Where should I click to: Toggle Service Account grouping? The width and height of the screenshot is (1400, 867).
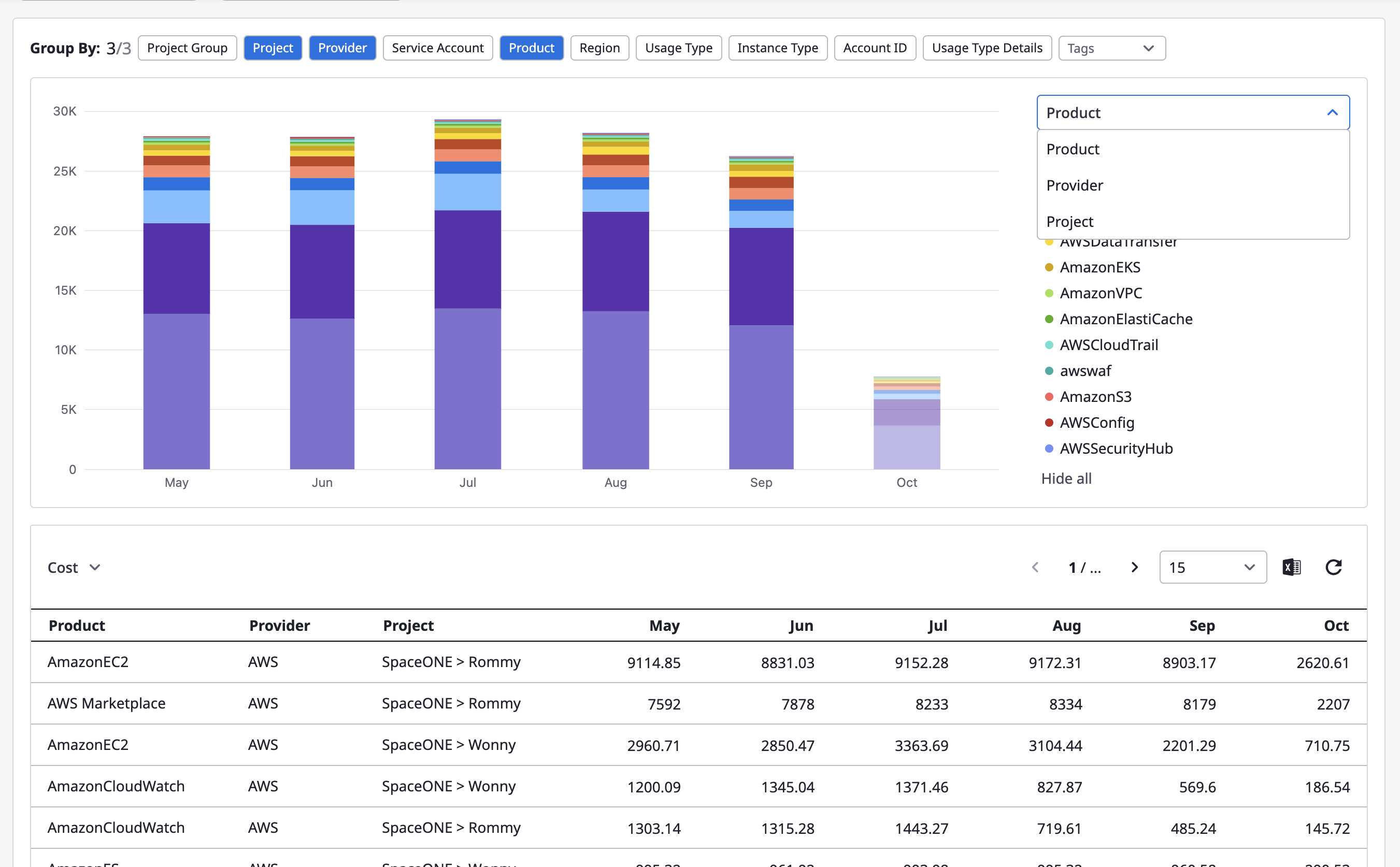click(438, 48)
